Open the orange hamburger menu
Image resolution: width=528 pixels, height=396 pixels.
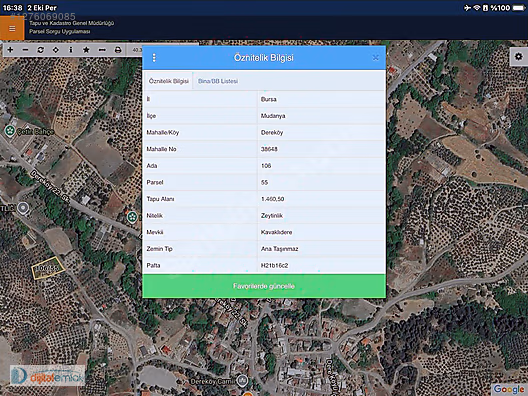pyautogui.click(x=12, y=28)
